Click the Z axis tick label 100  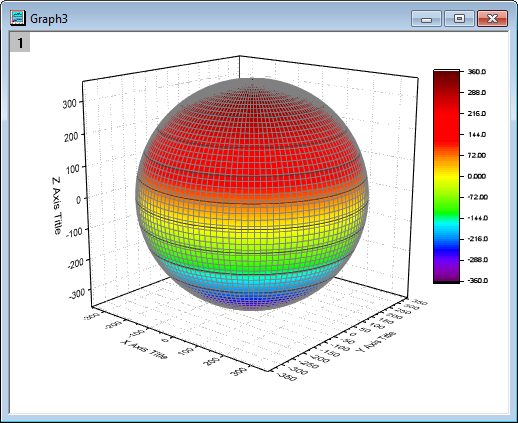click(73, 168)
